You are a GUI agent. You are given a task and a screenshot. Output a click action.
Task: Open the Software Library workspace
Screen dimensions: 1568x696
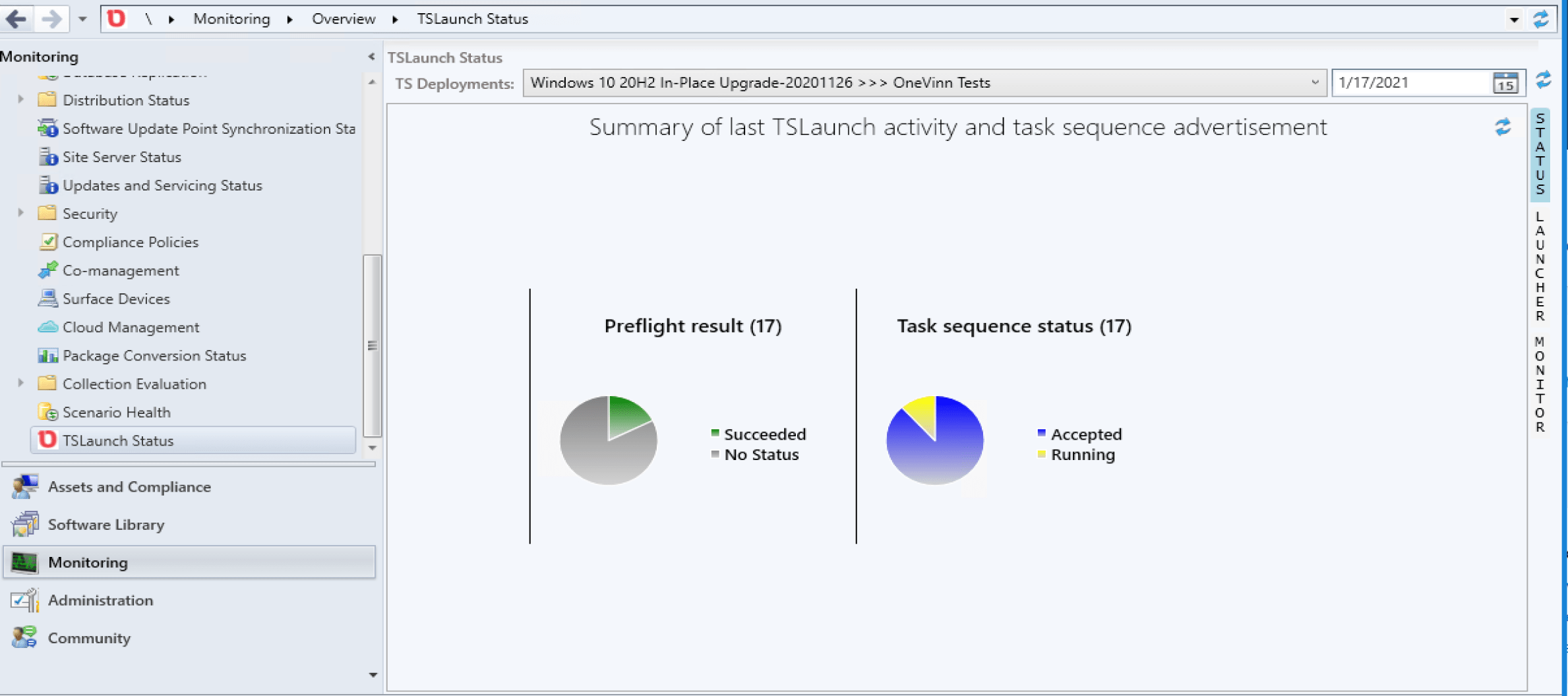[106, 525]
